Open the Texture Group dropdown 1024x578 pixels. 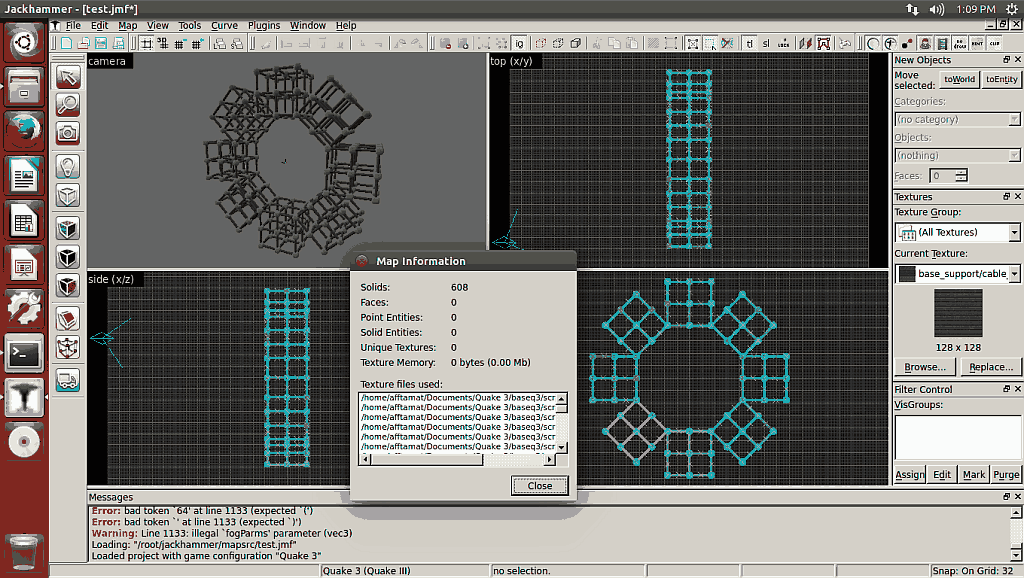tap(958, 232)
